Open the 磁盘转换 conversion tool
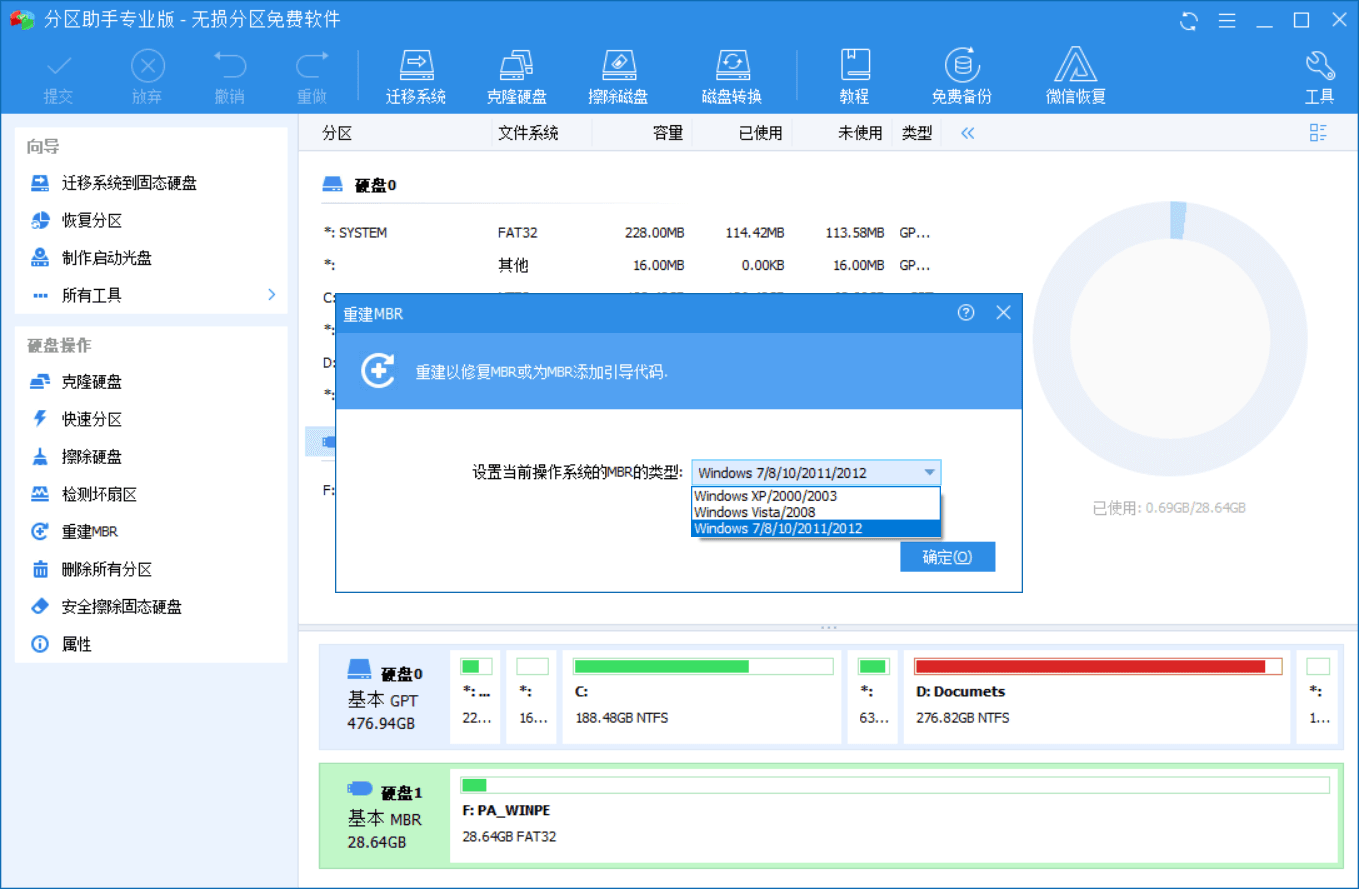The height and width of the screenshot is (889, 1359). click(731, 75)
